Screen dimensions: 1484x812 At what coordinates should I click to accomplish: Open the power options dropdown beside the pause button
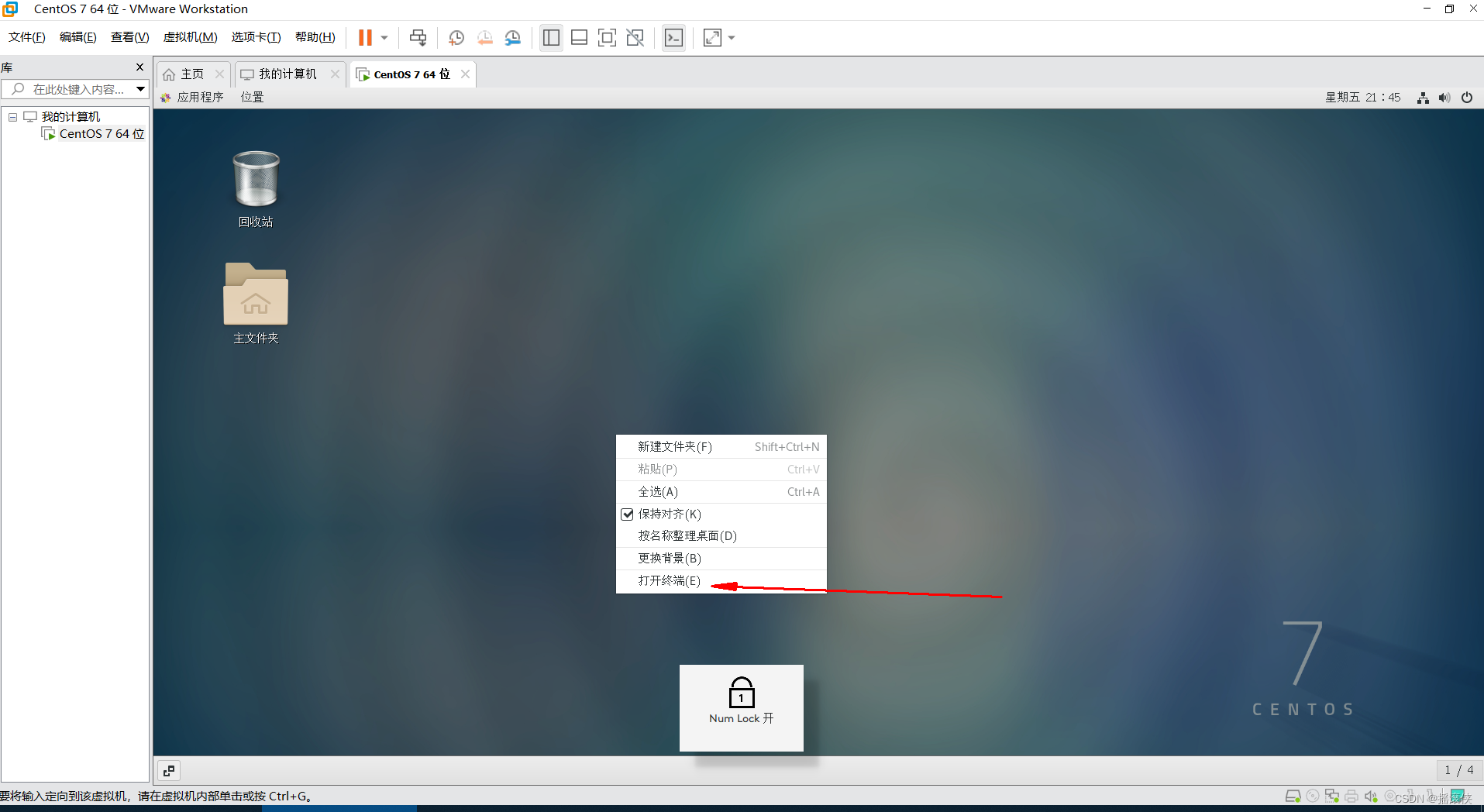click(384, 37)
